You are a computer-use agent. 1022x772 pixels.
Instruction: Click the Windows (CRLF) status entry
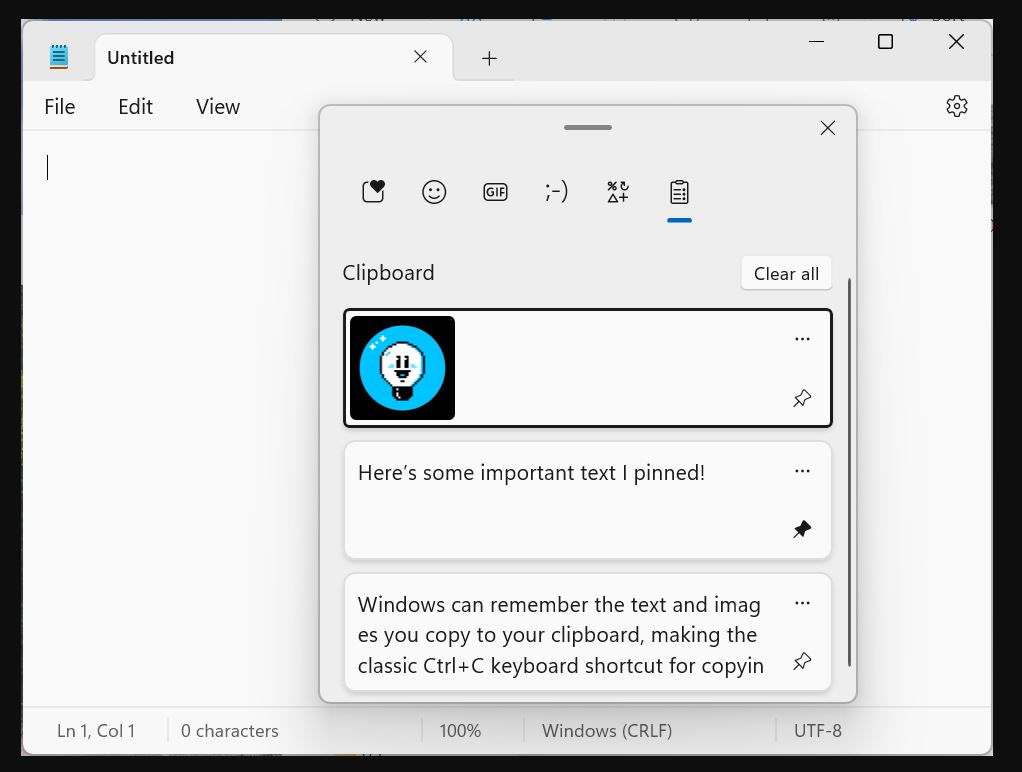click(607, 731)
